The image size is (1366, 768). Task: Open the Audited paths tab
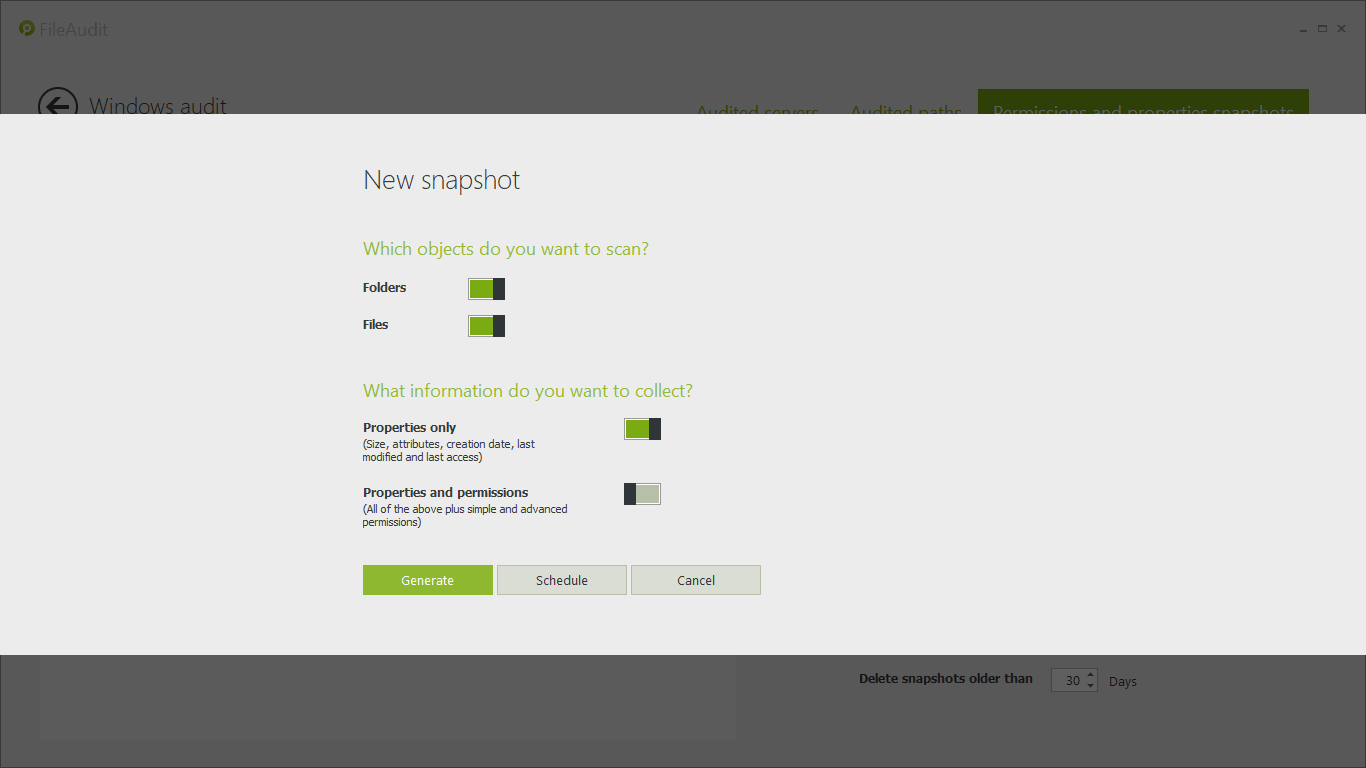pyautogui.click(x=905, y=108)
